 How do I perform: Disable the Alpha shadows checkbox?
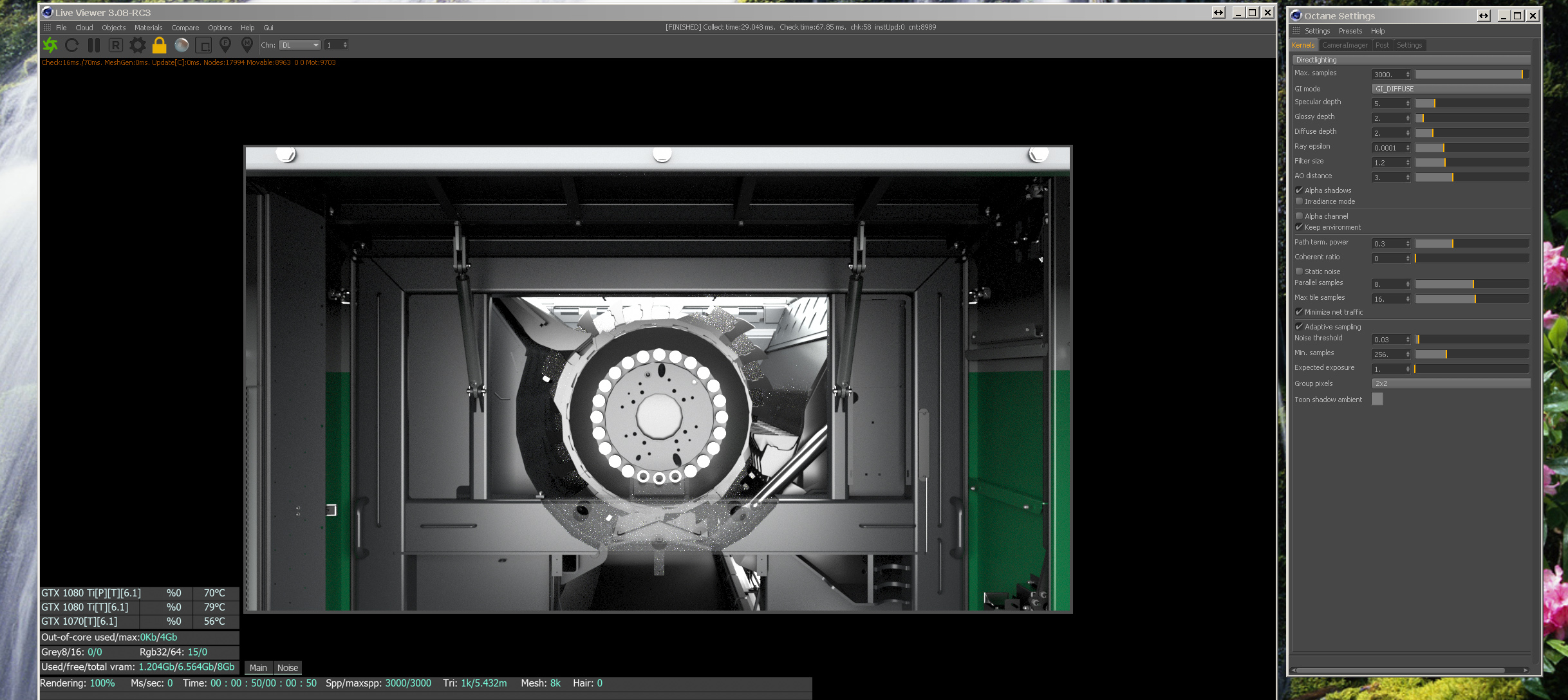point(1299,190)
